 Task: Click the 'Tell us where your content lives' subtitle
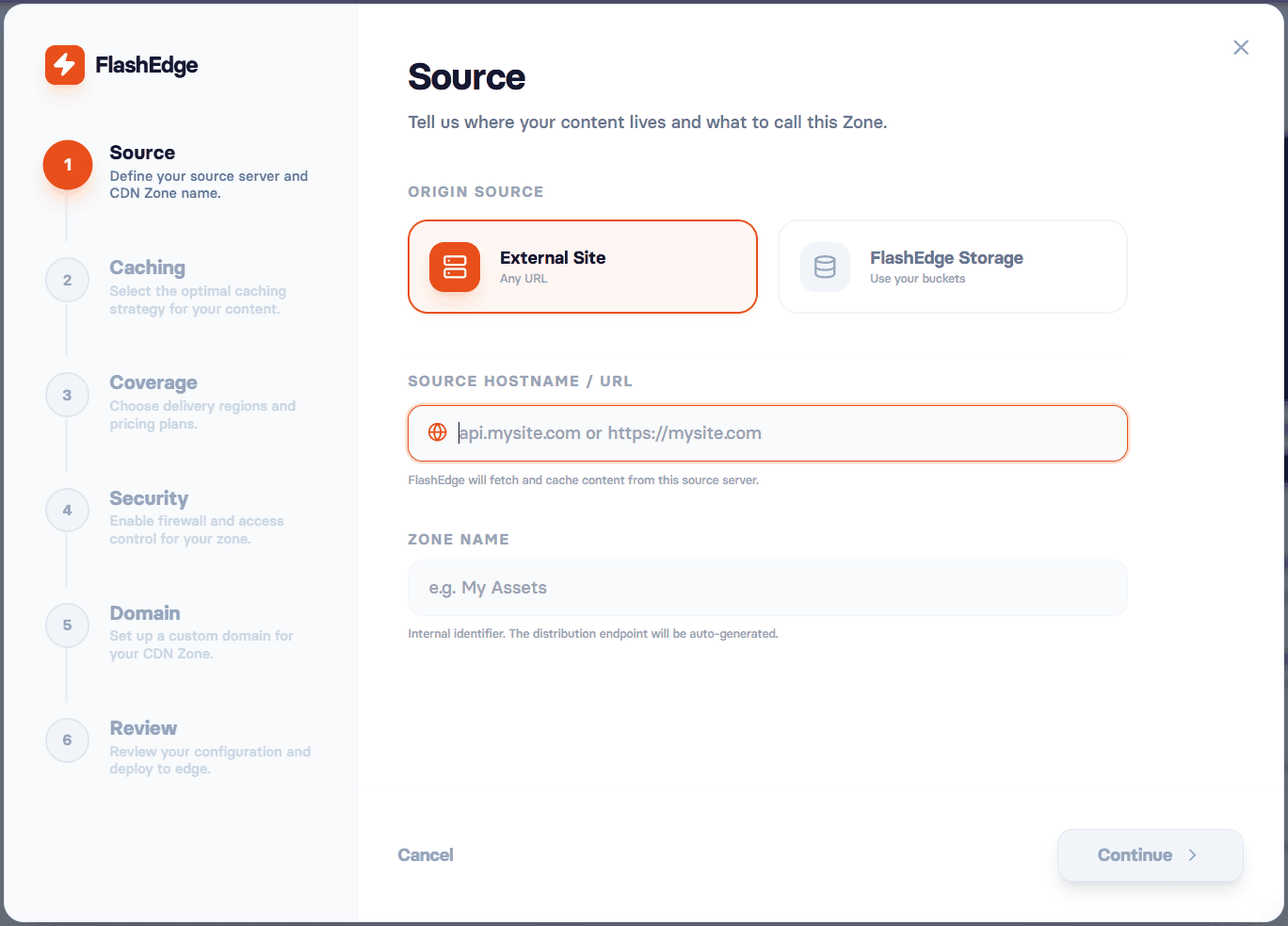click(648, 122)
